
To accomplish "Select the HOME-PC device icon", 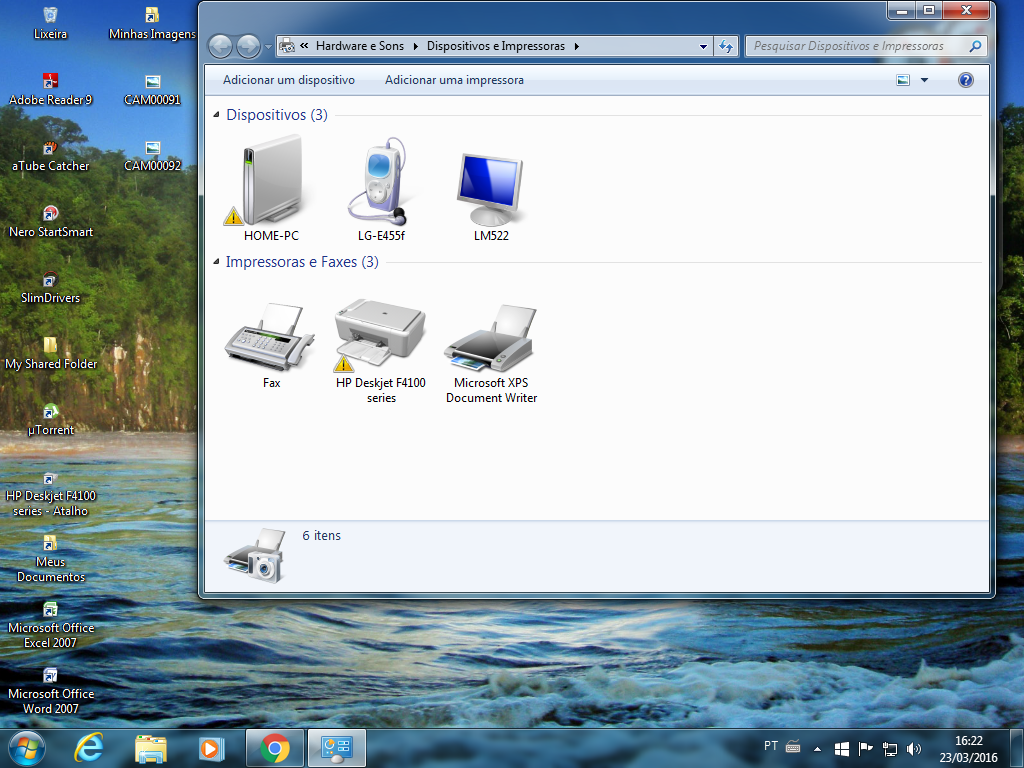I will (x=271, y=188).
